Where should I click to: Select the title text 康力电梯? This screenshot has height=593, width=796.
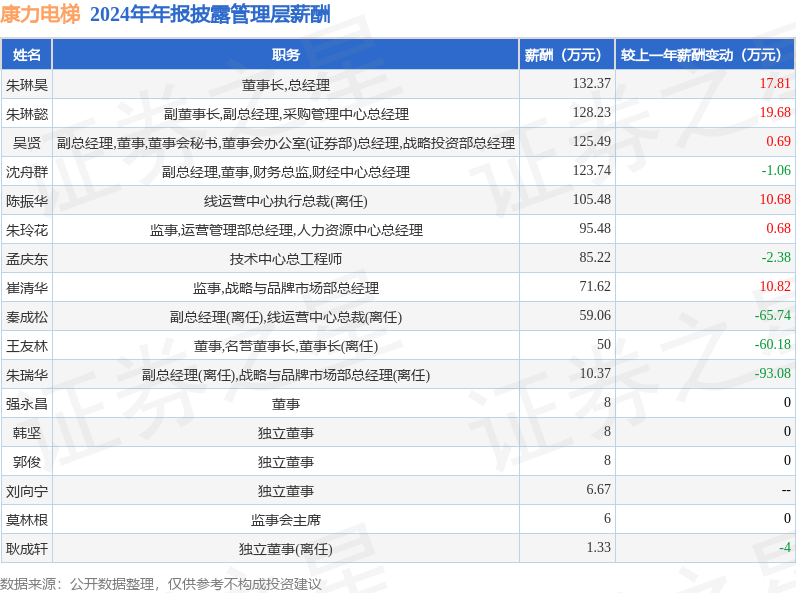click(x=40, y=14)
